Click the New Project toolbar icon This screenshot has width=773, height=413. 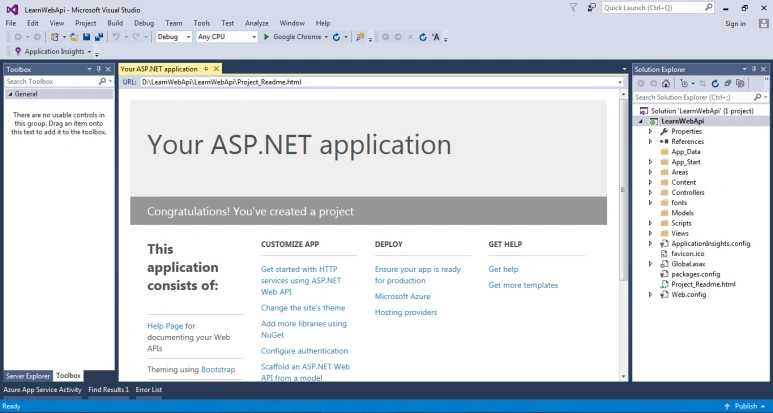pos(55,37)
